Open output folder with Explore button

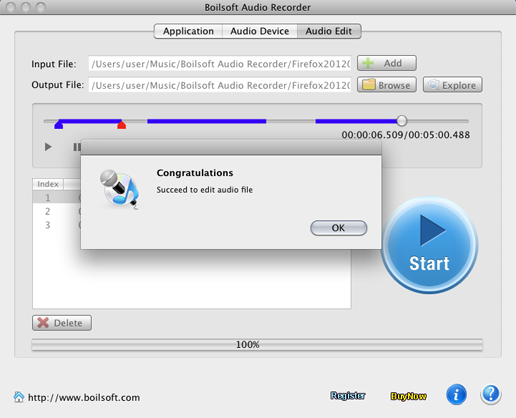click(x=453, y=85)
